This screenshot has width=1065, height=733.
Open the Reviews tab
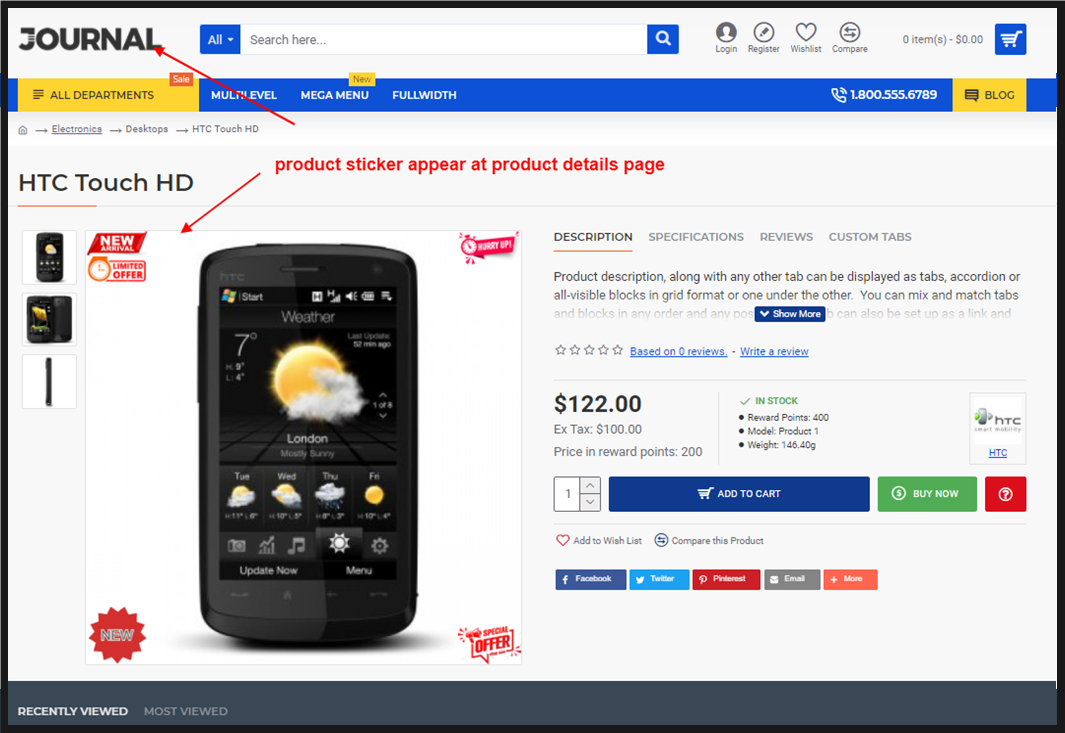(786, 237)
